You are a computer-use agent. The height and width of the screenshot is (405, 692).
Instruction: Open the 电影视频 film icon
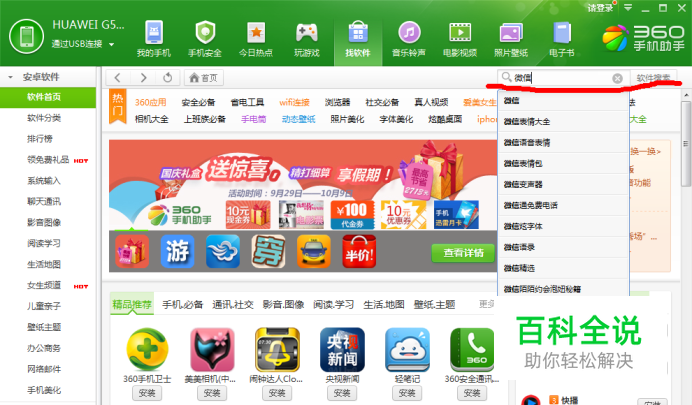coord(460,33)
